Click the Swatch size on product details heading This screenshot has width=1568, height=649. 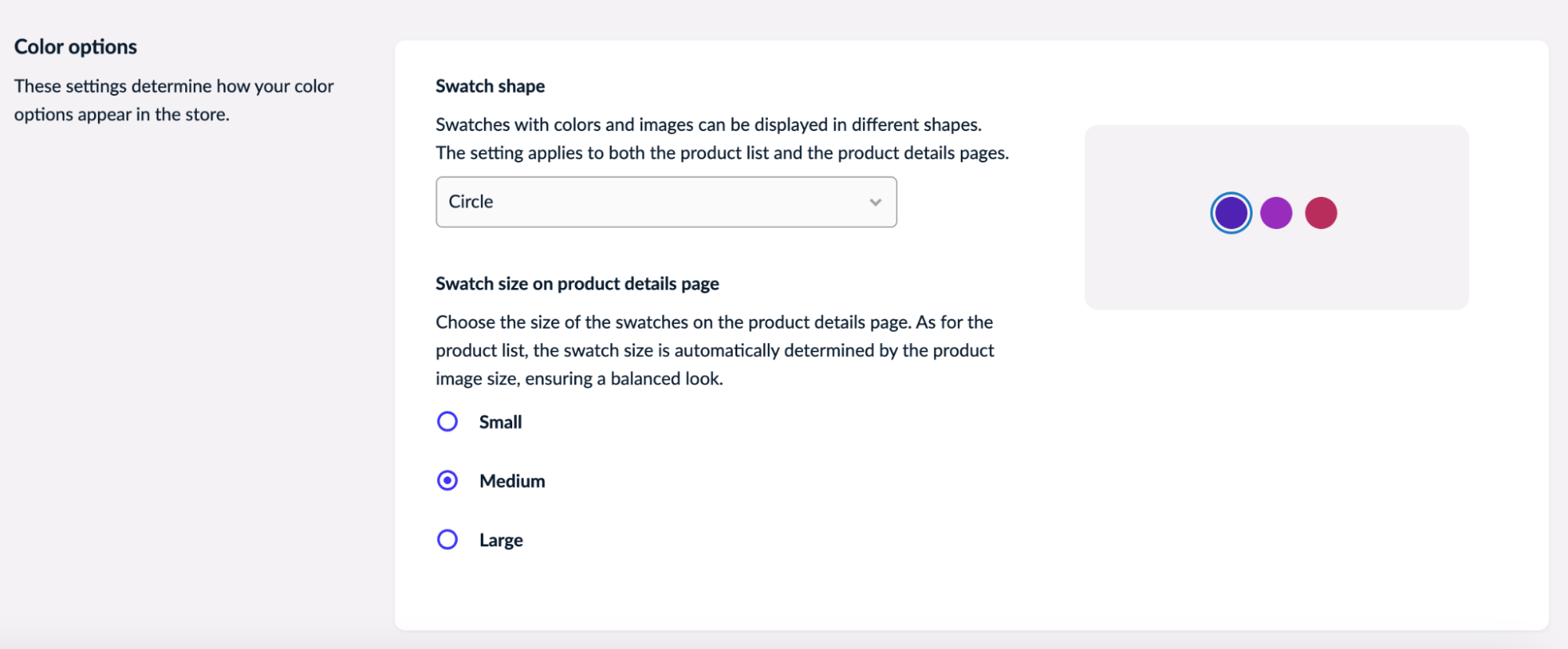pos(577,283)
